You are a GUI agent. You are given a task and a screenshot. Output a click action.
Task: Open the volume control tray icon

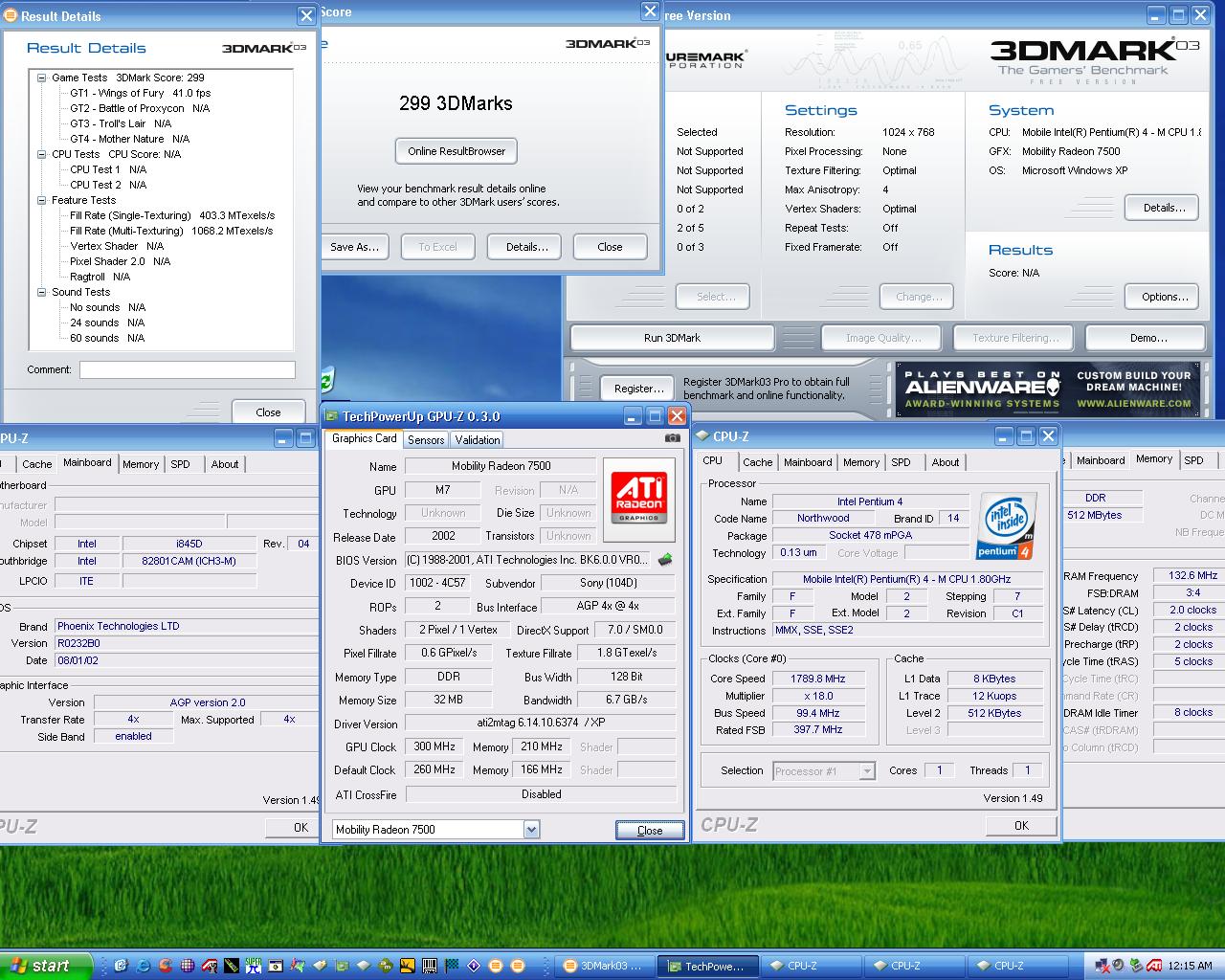[1118, 966]
